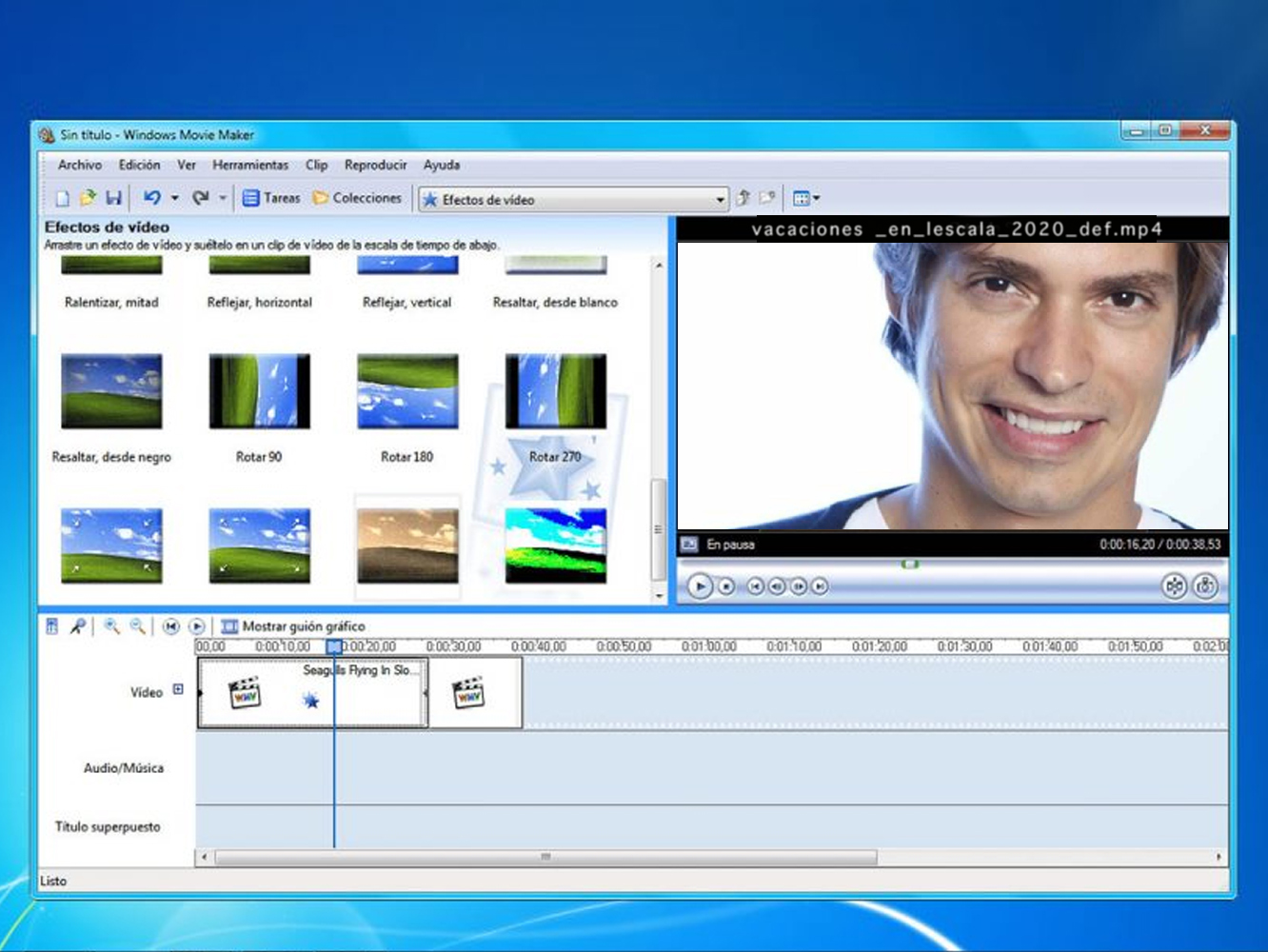Save the project with the floppy disk icon

tap(113, 198)
